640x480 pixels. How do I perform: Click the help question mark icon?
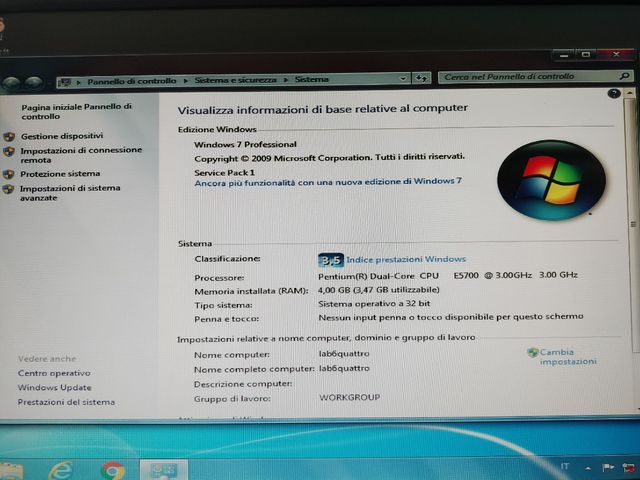pyautogui.click(x=614, y=93)
